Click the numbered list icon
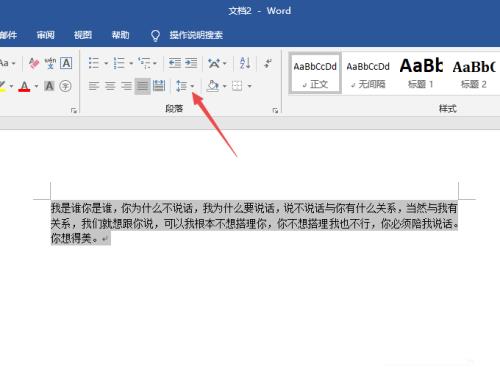The width and height of the screenshot is (500, 367). pos(119,63)
